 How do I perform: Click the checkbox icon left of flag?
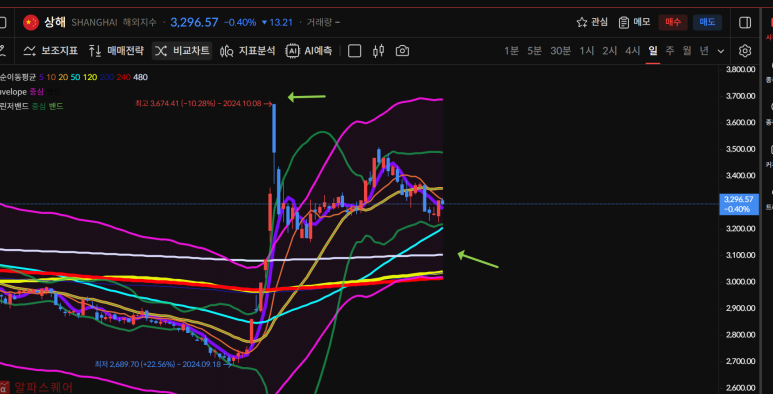coord(3,22)
